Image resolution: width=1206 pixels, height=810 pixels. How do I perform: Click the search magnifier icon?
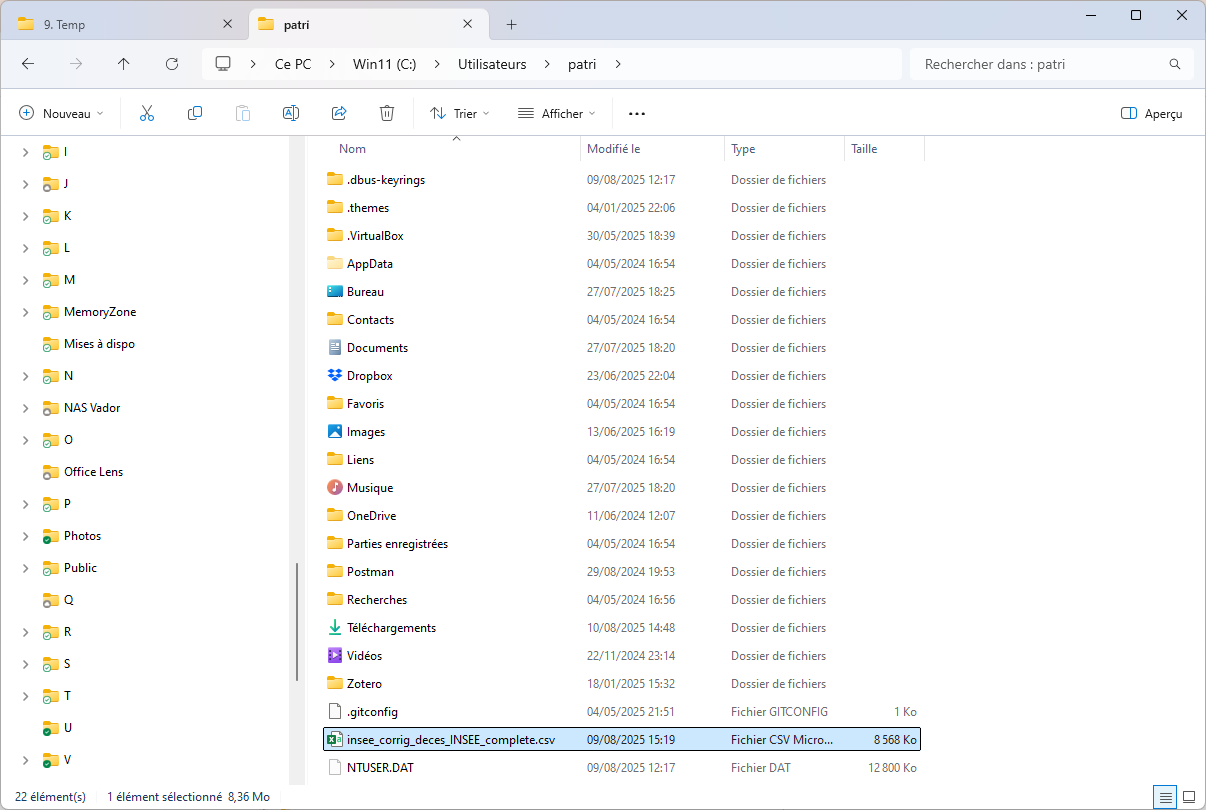point(1175,64)
